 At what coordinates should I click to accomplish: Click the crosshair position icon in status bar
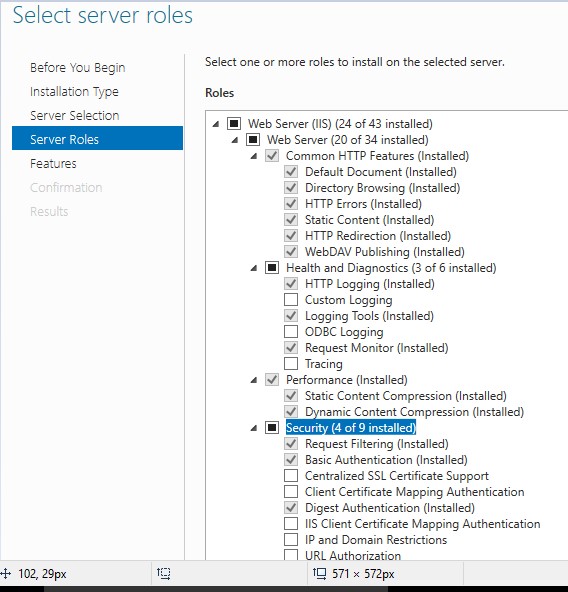coord(6,574)
